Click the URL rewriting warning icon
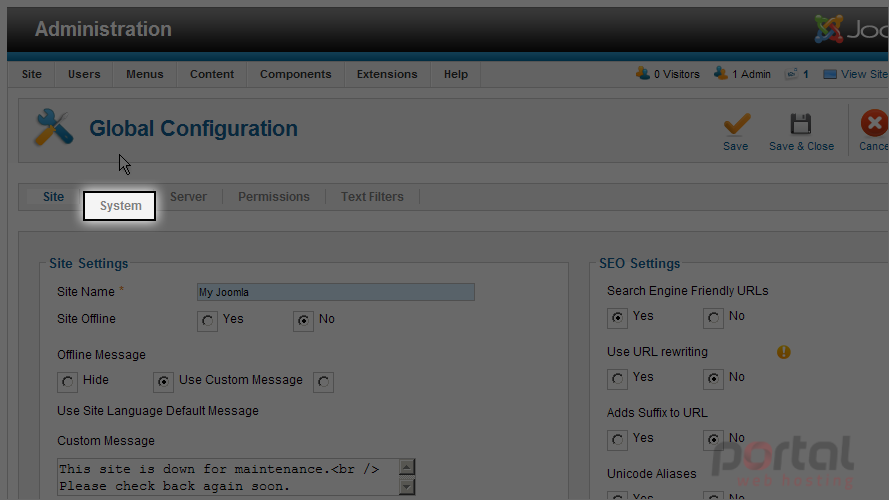The image size is (889, 500). point(784,352)
